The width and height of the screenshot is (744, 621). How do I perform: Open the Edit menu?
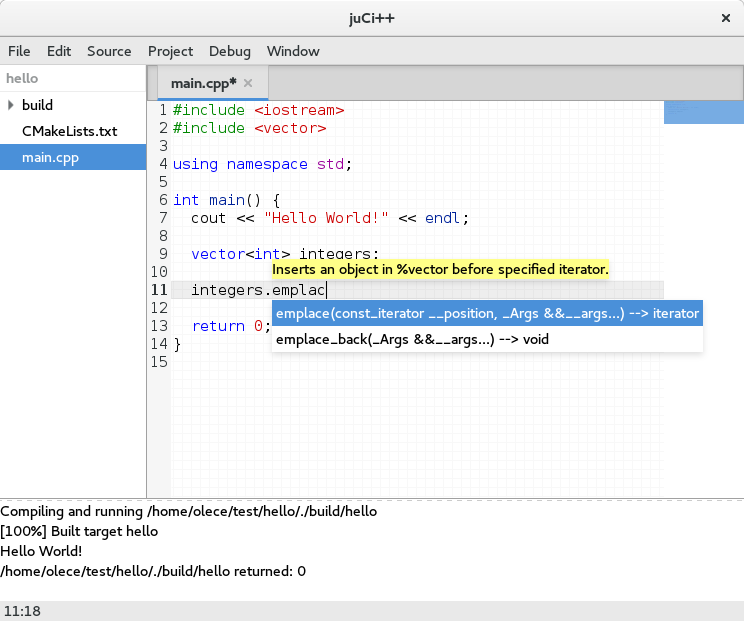[59, 51]
